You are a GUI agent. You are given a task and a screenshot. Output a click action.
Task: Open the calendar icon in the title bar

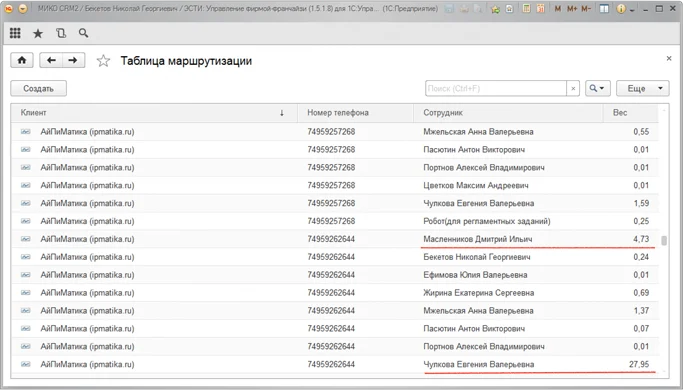pos(541,8)
